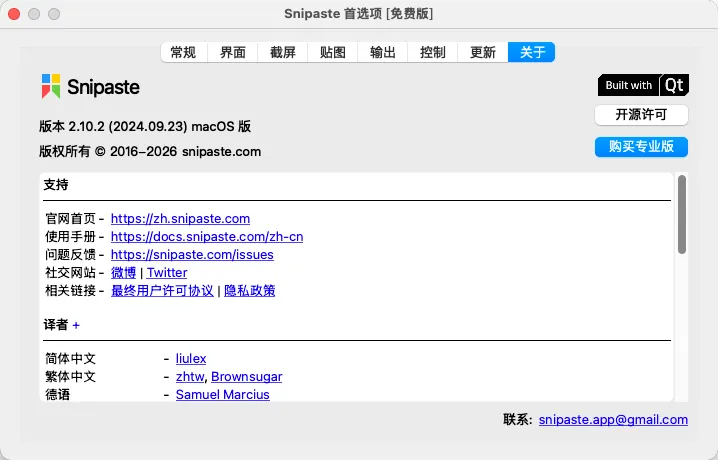Go to the 贴图 tab

tap(332, 52)
